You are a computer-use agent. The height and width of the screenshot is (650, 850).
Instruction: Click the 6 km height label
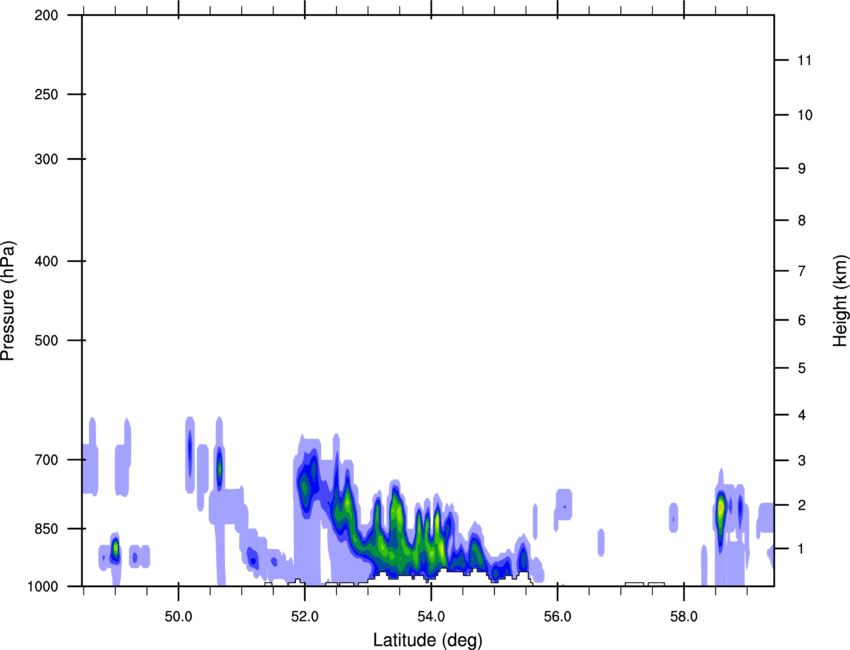click(802, 320)
